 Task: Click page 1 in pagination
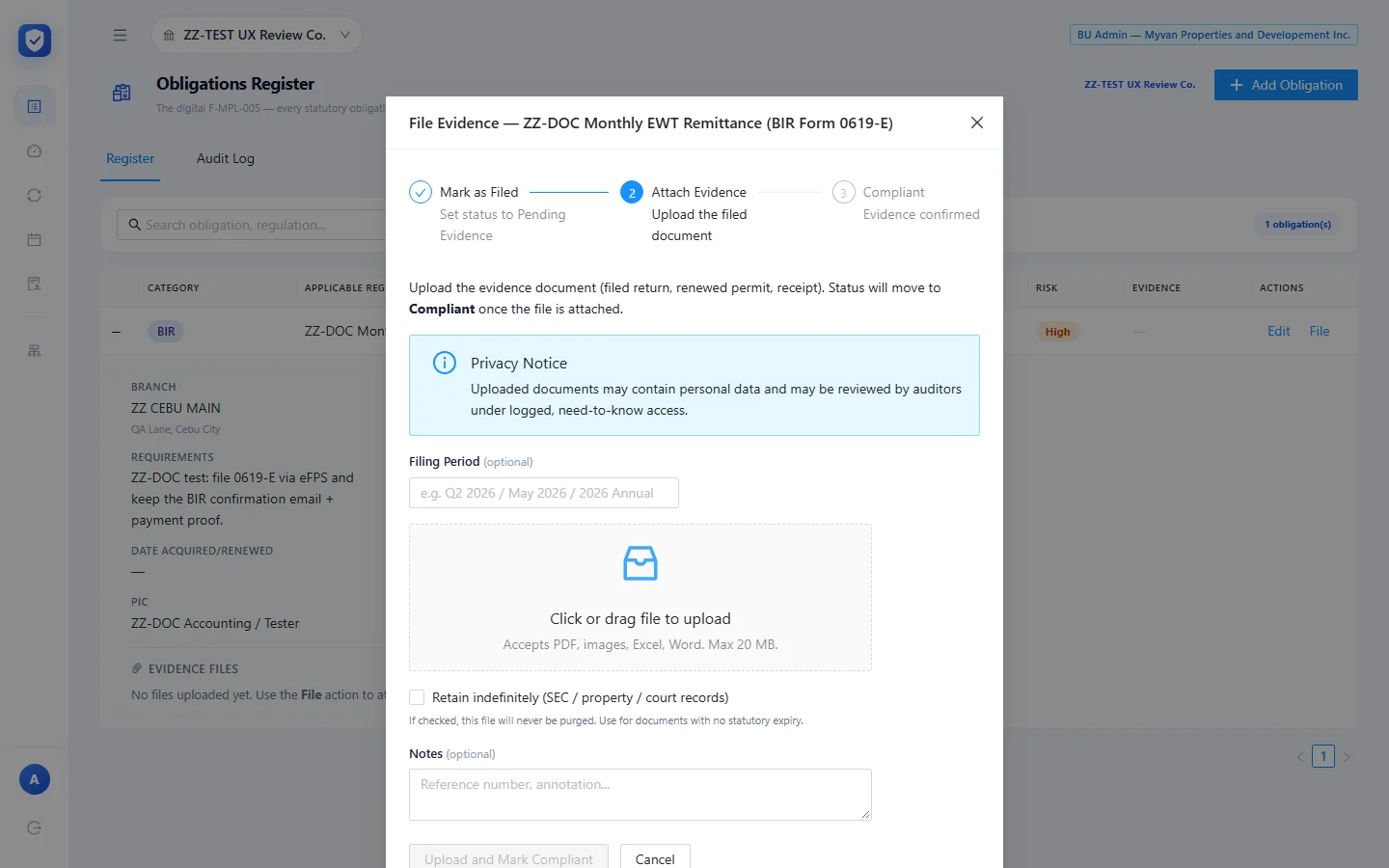tap(1323, 756)
